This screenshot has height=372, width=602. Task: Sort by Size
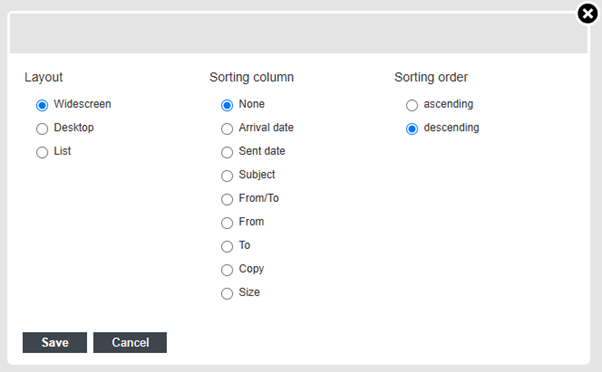pyautogui.click(x=227, y=293)
